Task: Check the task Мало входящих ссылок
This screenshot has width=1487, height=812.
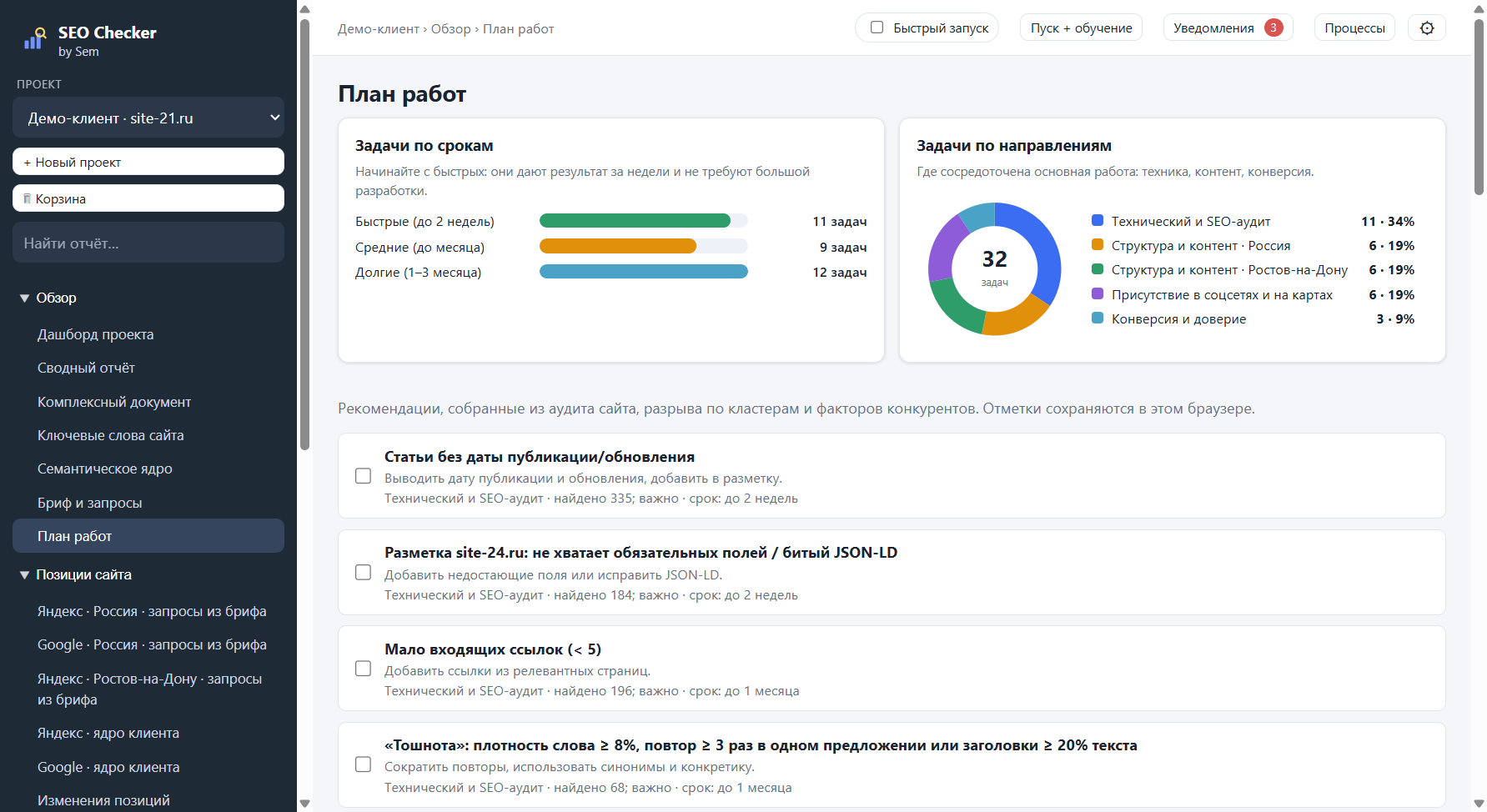Action: click(363, 669)
